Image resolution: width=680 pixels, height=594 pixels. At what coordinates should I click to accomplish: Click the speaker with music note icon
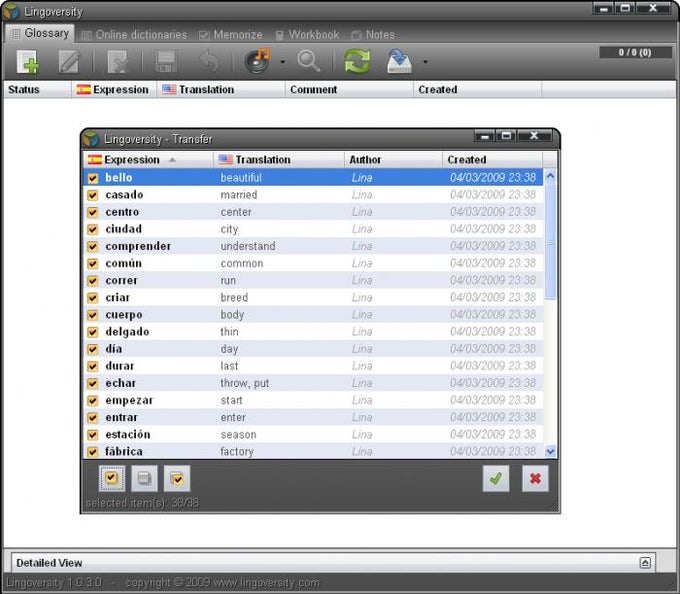tap(258, 61)
